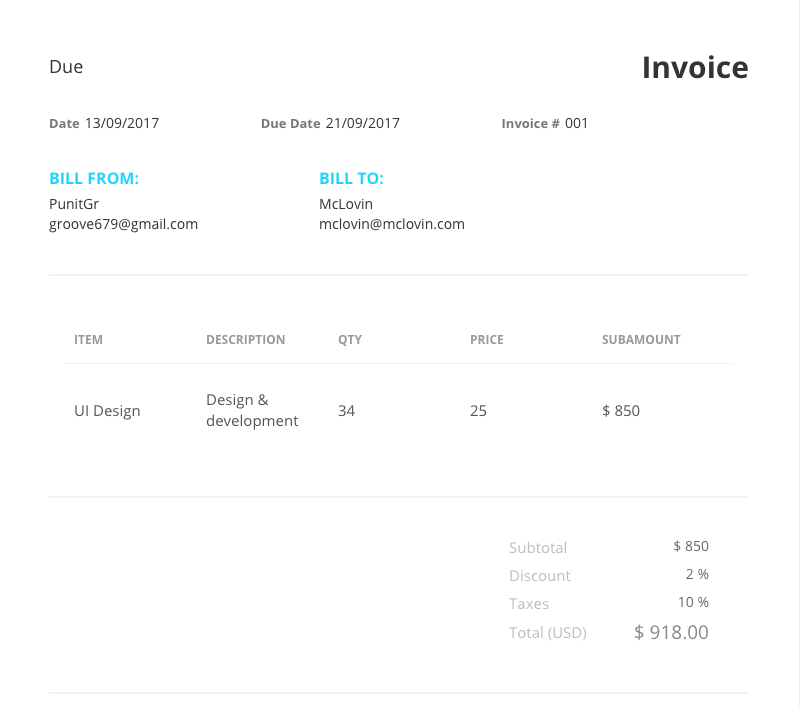Click the SUBAMOUNT column header

coord(641,339)
